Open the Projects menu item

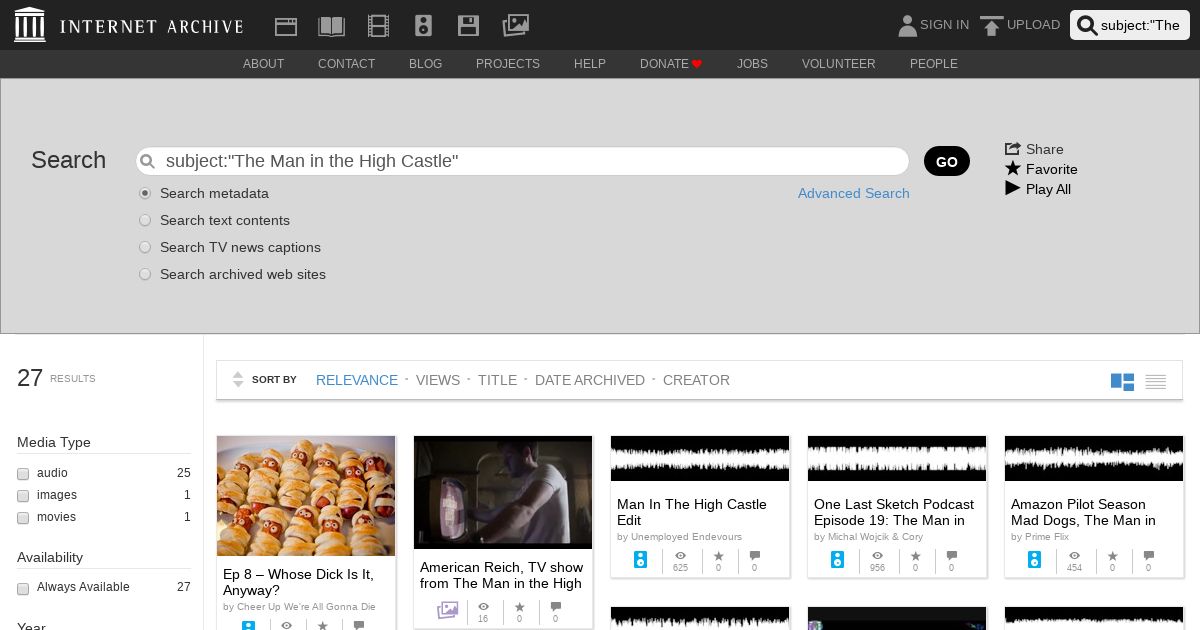click(508, 64)
